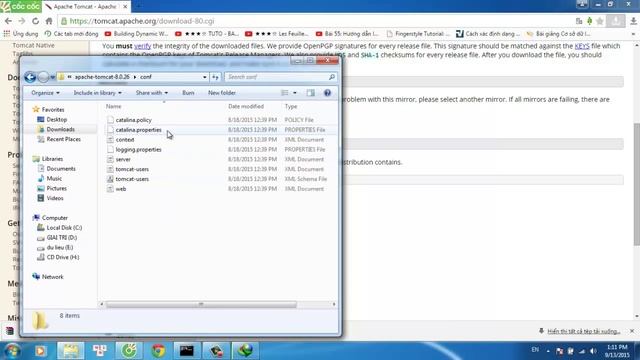Click the Tomcat Native sidebar link

33,45
